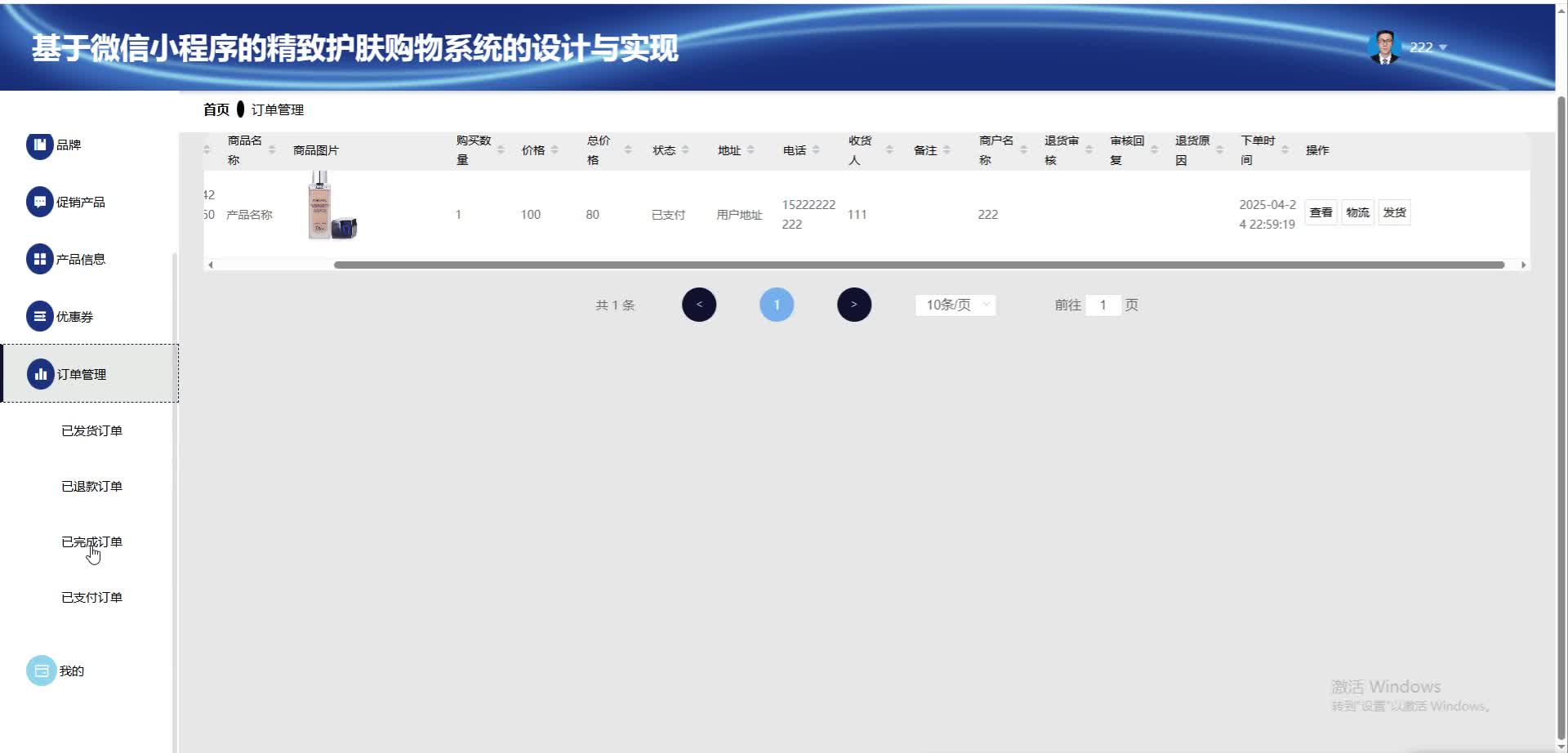Click the 订单管理 bar-chart icon
The image size is (1568, 753).
point(40,373)
